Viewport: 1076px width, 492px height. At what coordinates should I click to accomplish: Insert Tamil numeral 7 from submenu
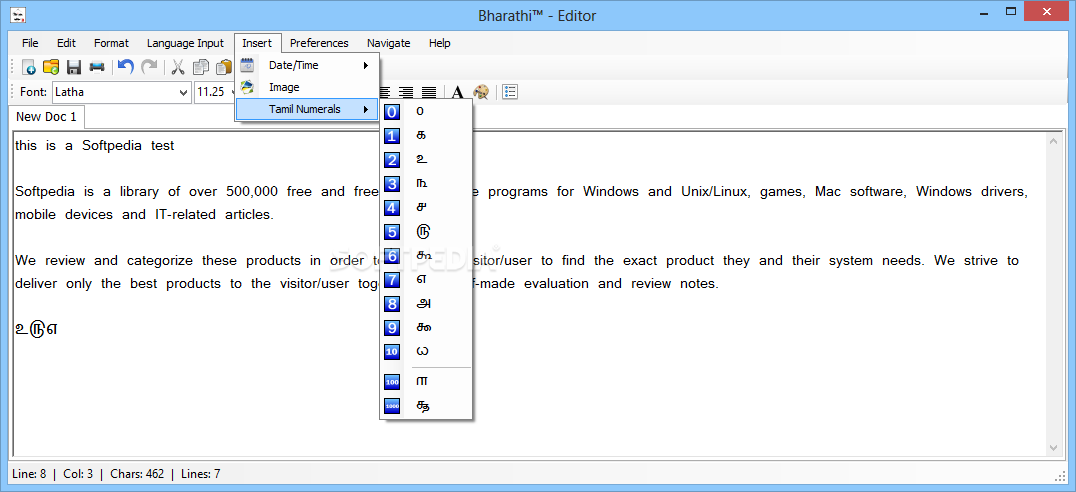[x=426, y=280]
